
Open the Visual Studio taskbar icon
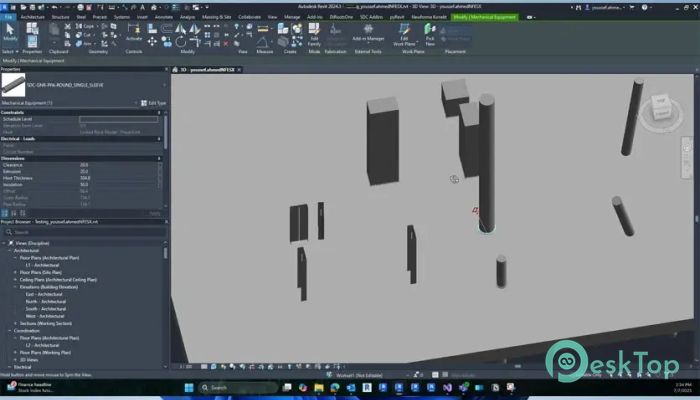(x=447, y=387)
